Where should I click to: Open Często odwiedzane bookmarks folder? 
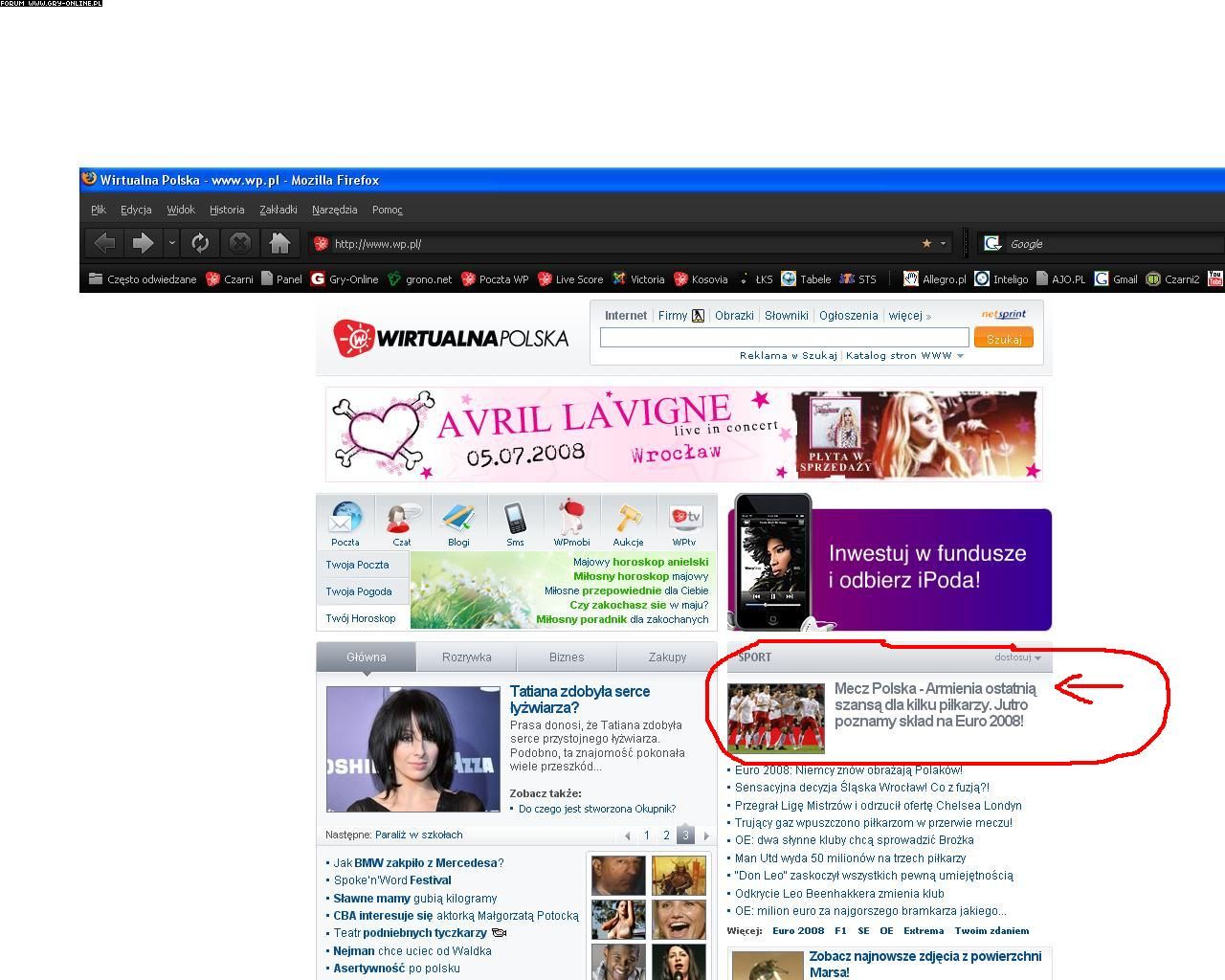143,279
